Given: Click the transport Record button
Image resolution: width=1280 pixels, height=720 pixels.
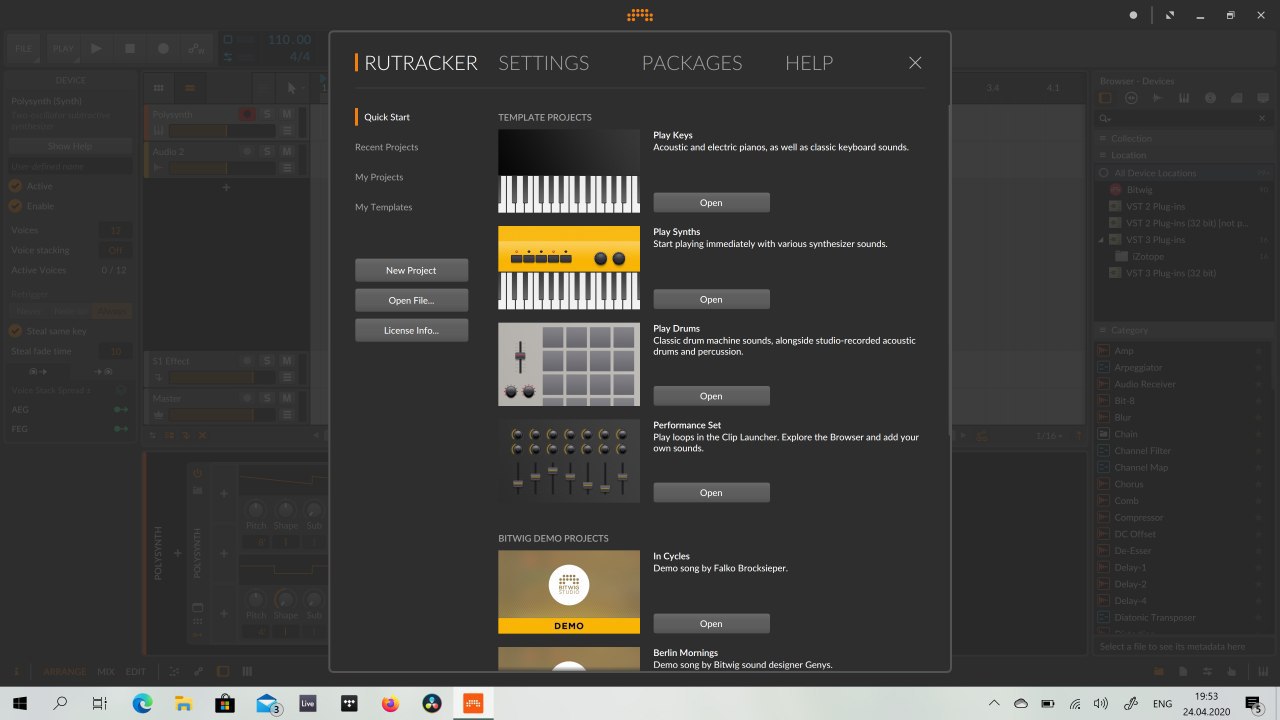Looking at the screenshot, I should 163,48.
